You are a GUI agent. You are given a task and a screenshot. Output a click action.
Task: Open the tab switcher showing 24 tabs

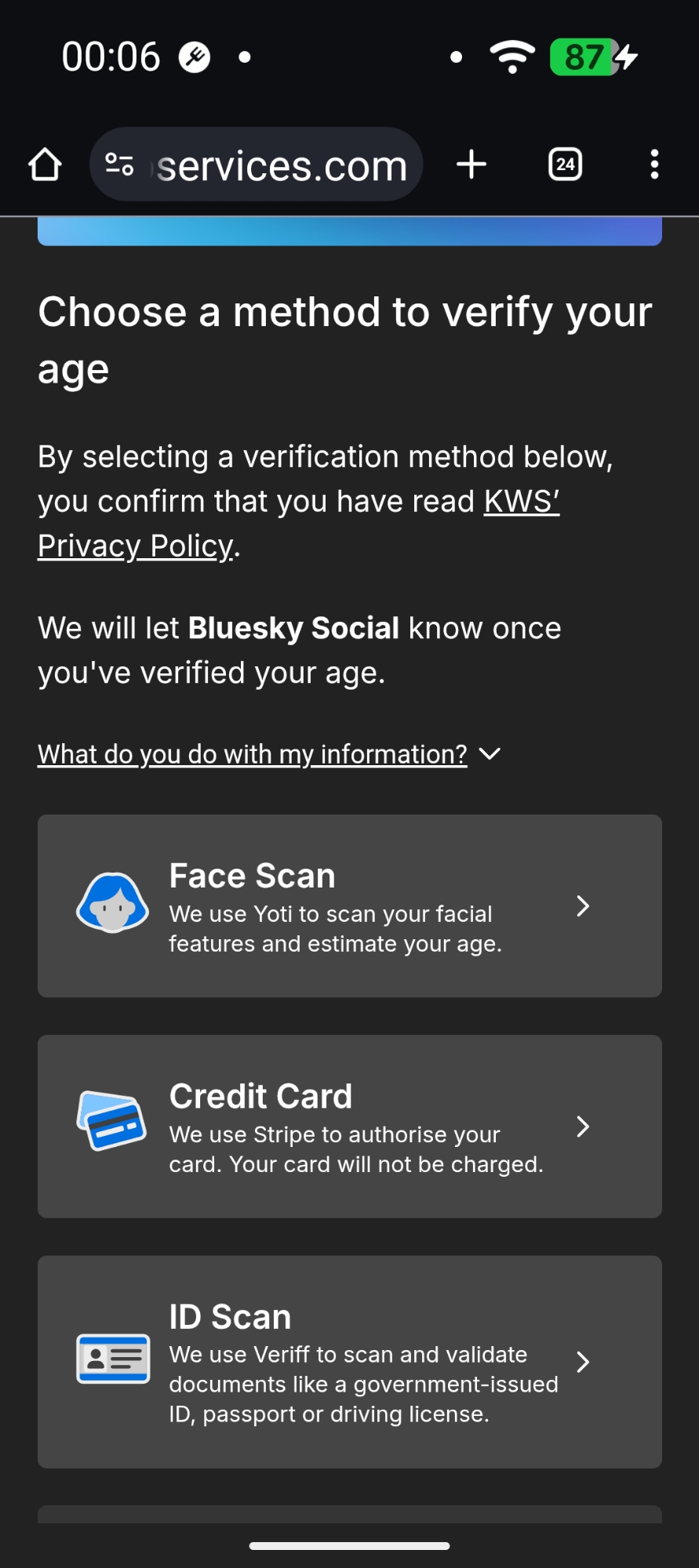tap(565, 165)
